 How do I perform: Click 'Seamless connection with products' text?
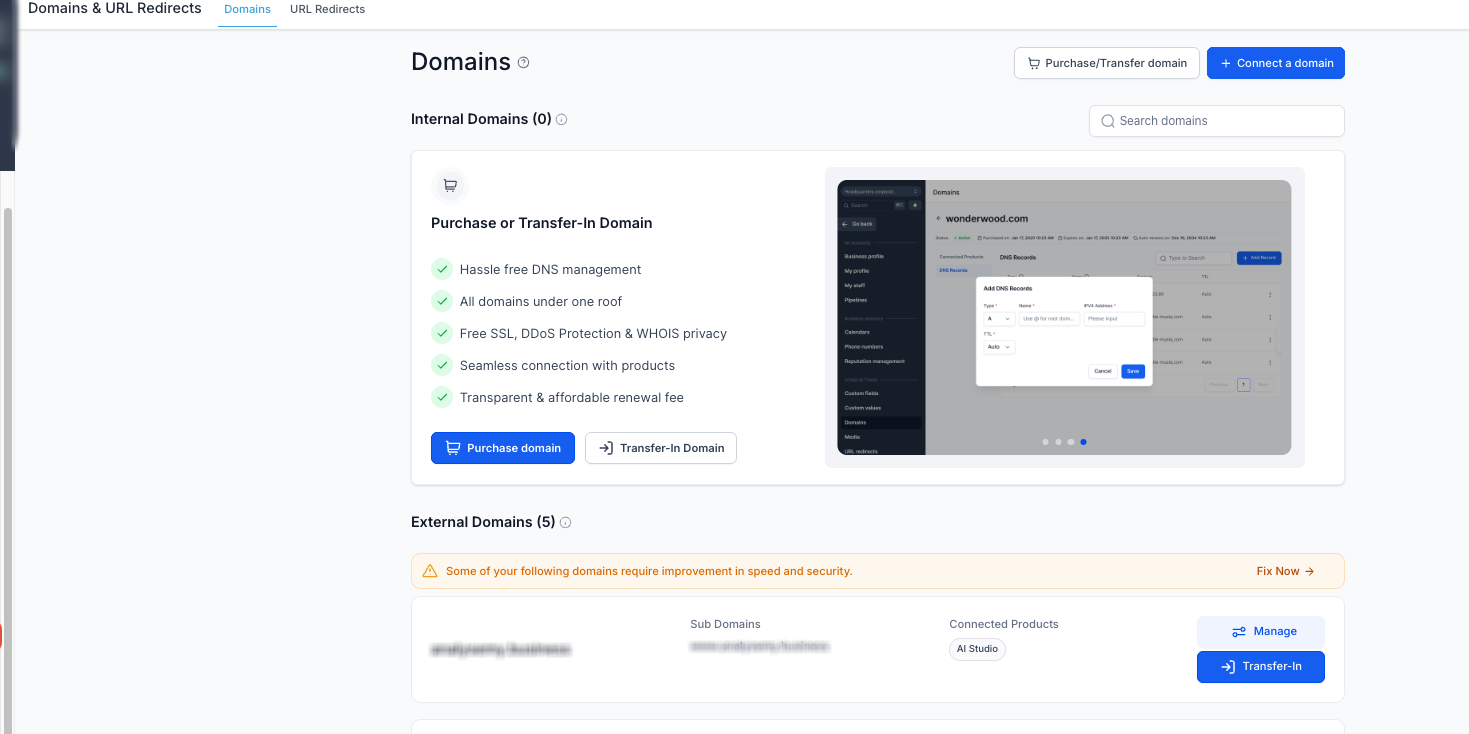click(567, 365)
